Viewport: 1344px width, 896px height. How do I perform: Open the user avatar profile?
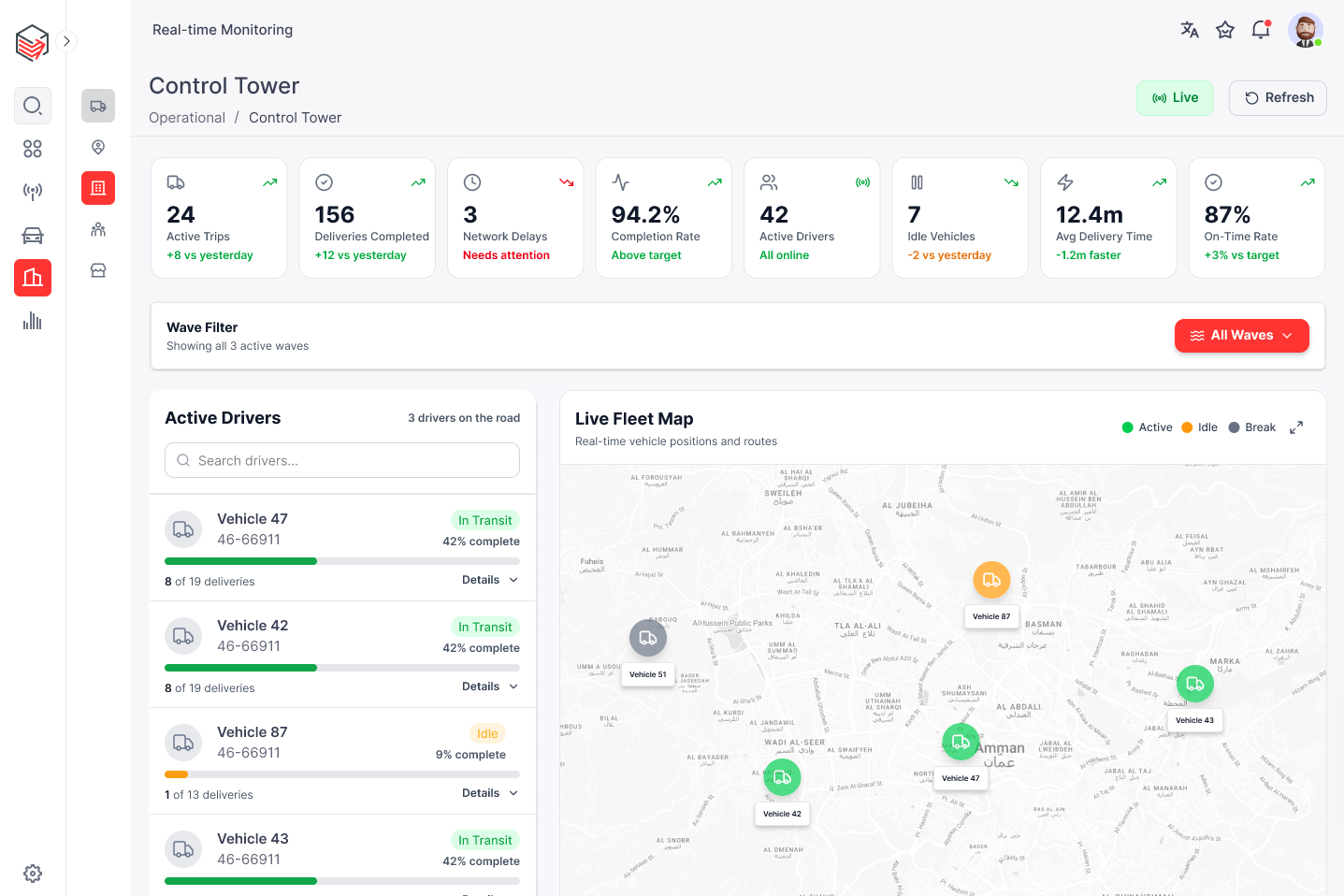click(x=1306, y=30)
